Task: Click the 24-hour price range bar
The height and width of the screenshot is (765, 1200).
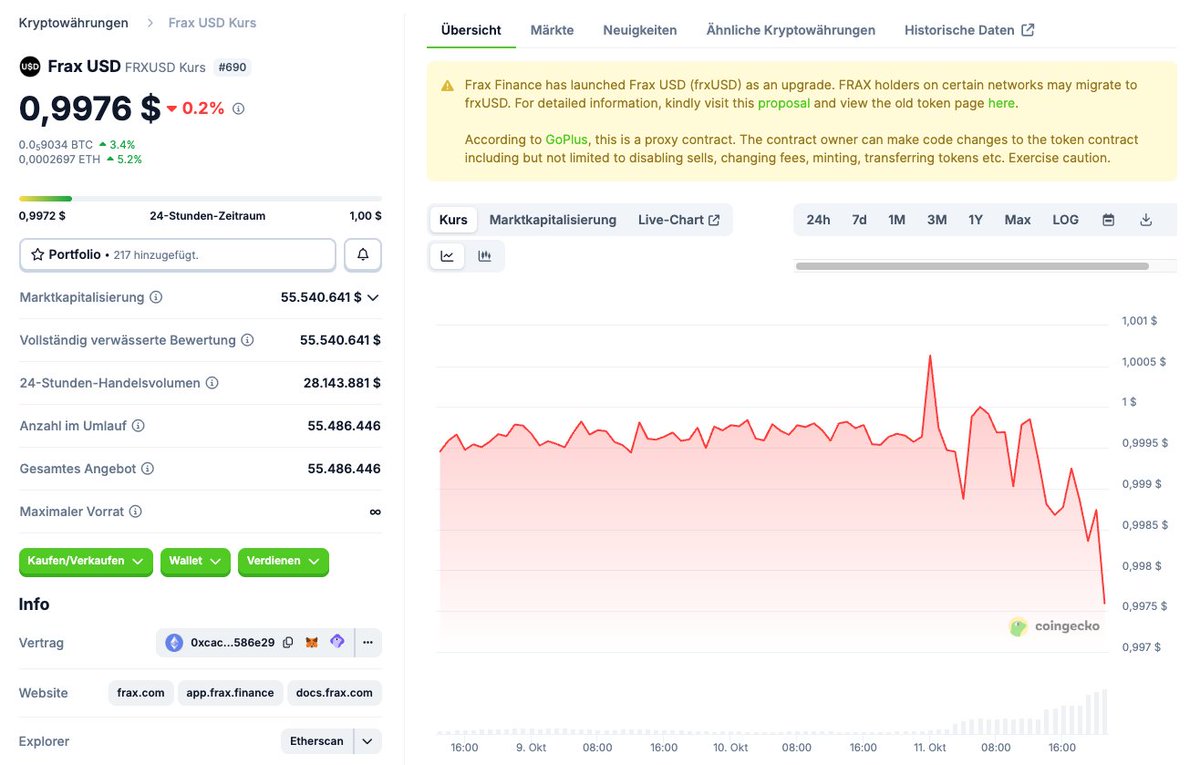Action: tap(200, 199)
